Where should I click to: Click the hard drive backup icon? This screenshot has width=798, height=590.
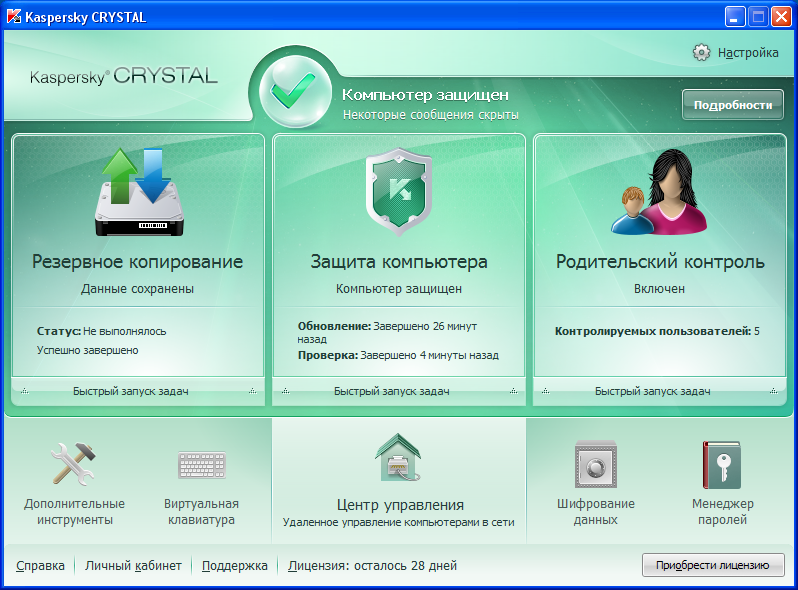(139, 192)
